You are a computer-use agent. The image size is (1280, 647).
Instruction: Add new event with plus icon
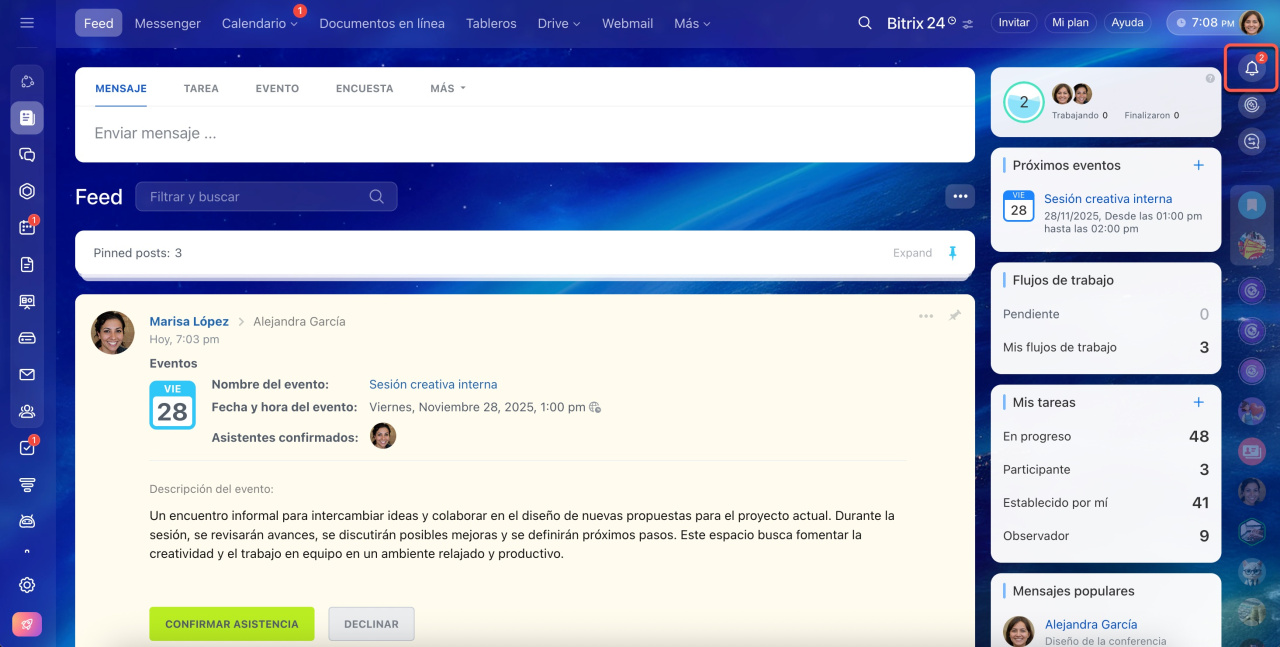point(1199,165)
